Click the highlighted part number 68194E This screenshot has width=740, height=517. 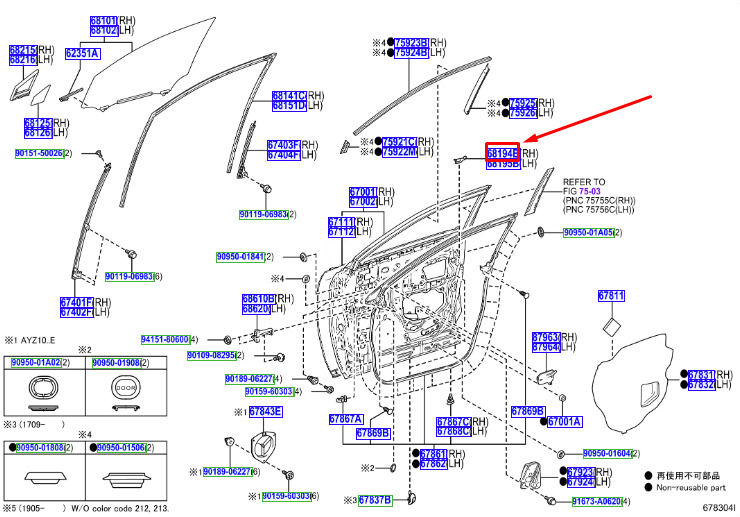(x=503, y=153)
